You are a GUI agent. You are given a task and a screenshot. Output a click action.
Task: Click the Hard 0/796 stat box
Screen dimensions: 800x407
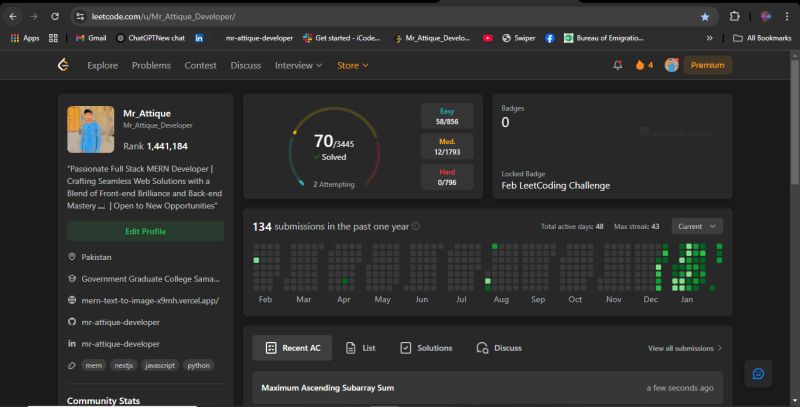[447, 177]
